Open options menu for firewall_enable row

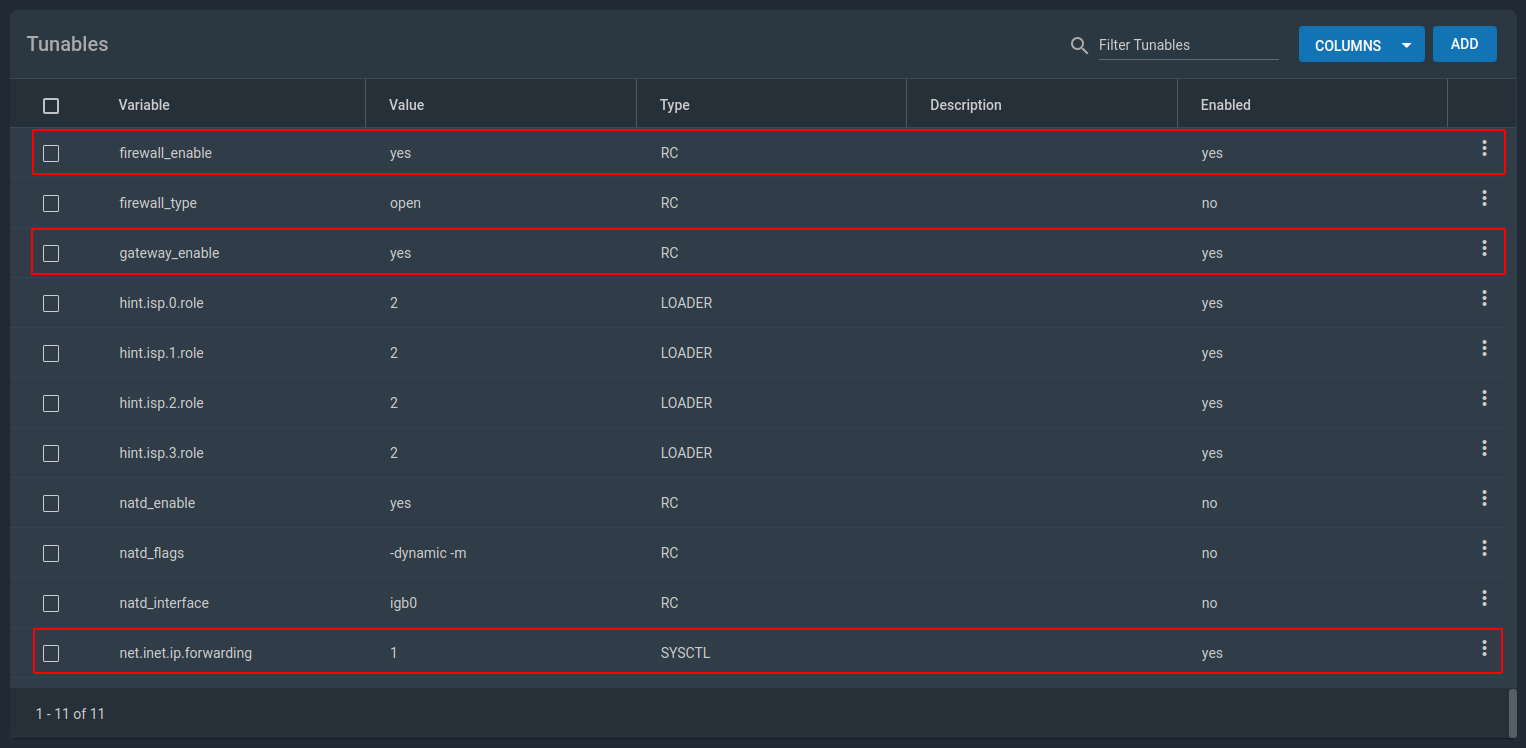click(x=1484, y=148)
